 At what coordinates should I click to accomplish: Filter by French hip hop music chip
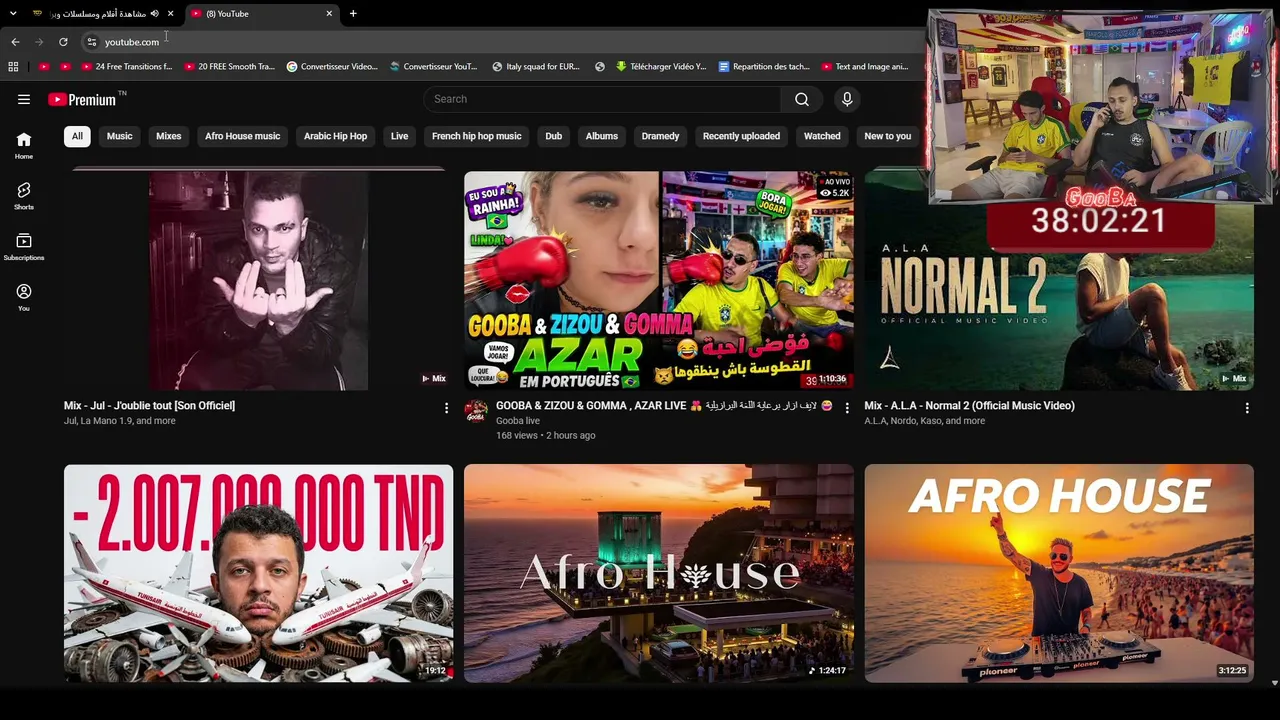[476, 136]
